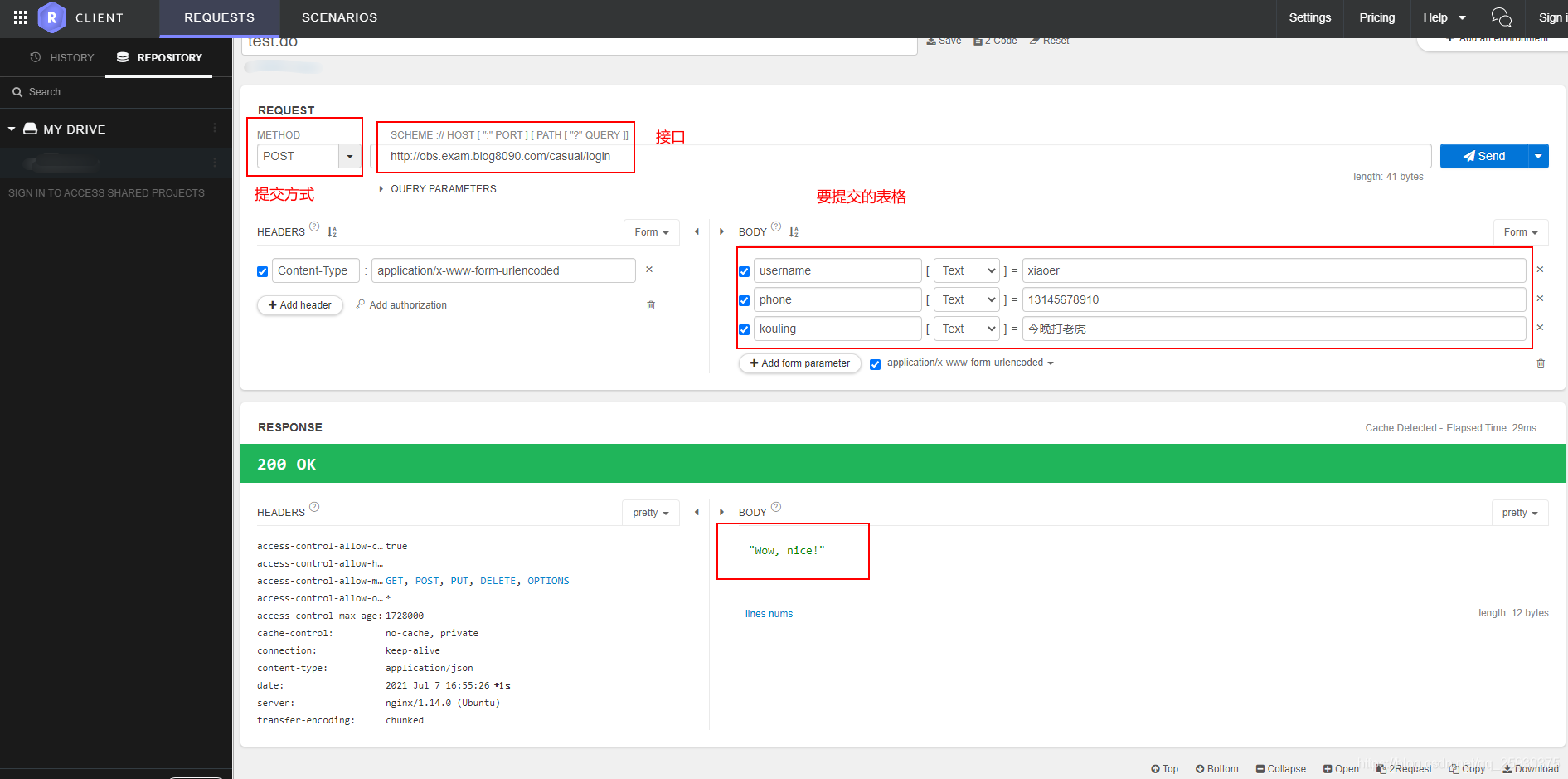Image resolution: width=1568 pixels, height=779 pixels.
Task: Delete all form parameters with trash icon
Action: coord(1541,363)
